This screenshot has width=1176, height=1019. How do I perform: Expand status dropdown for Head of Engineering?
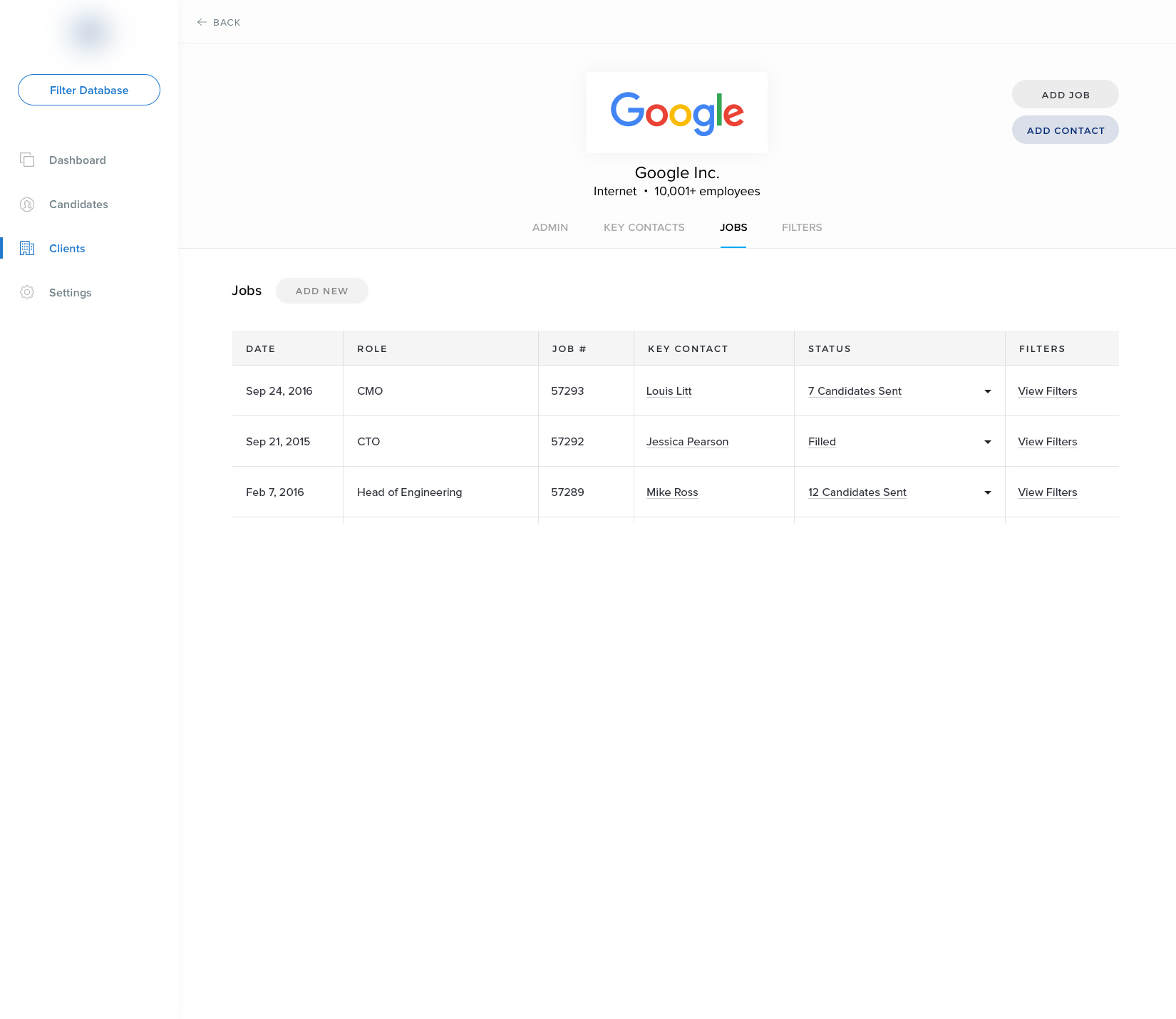pos(988,492)
